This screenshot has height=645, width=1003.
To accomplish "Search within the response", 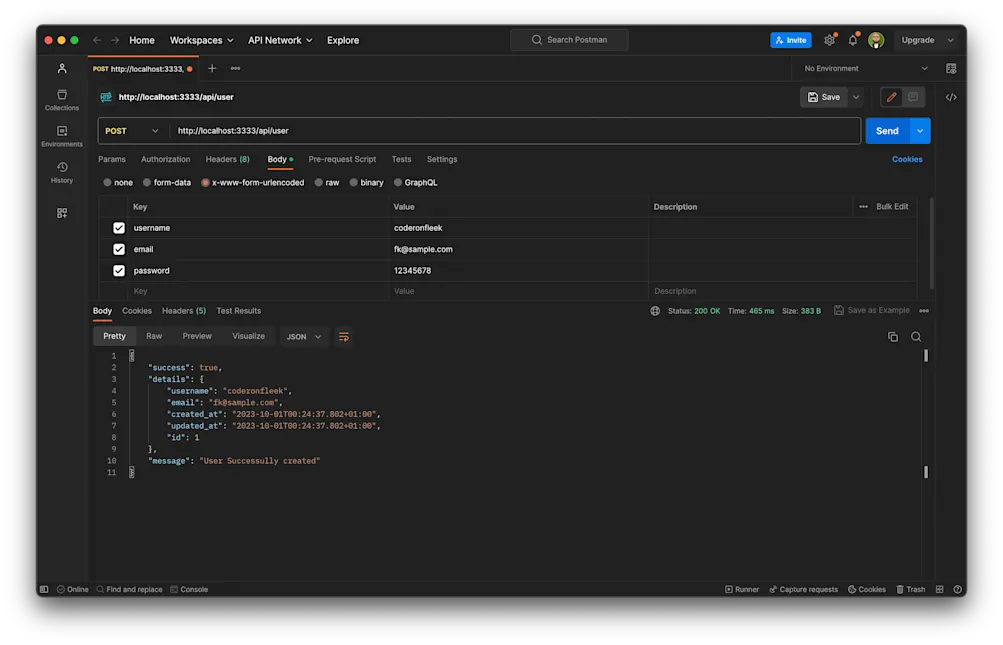I will 915,337.
